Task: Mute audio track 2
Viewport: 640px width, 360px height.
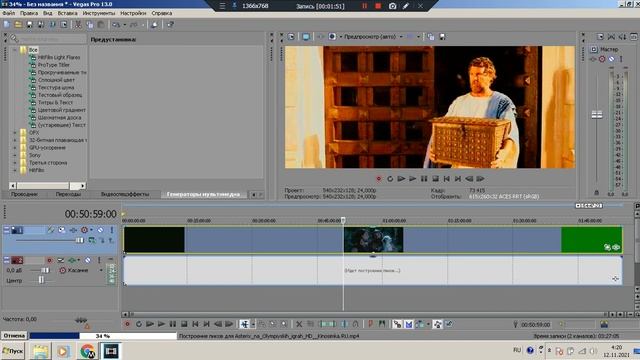Action: [87, 260]
